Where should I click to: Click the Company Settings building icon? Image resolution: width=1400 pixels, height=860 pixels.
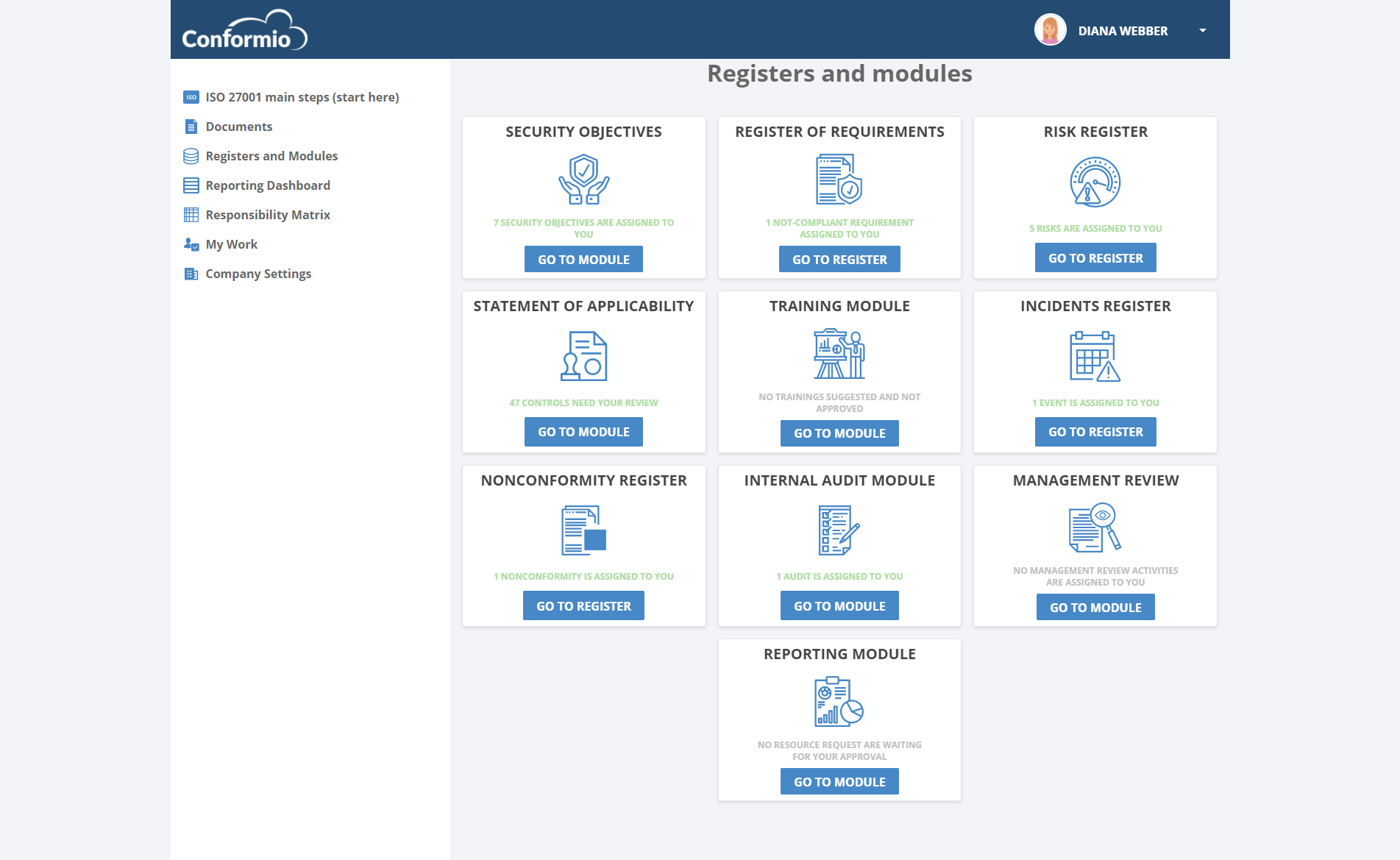point(191,274)
